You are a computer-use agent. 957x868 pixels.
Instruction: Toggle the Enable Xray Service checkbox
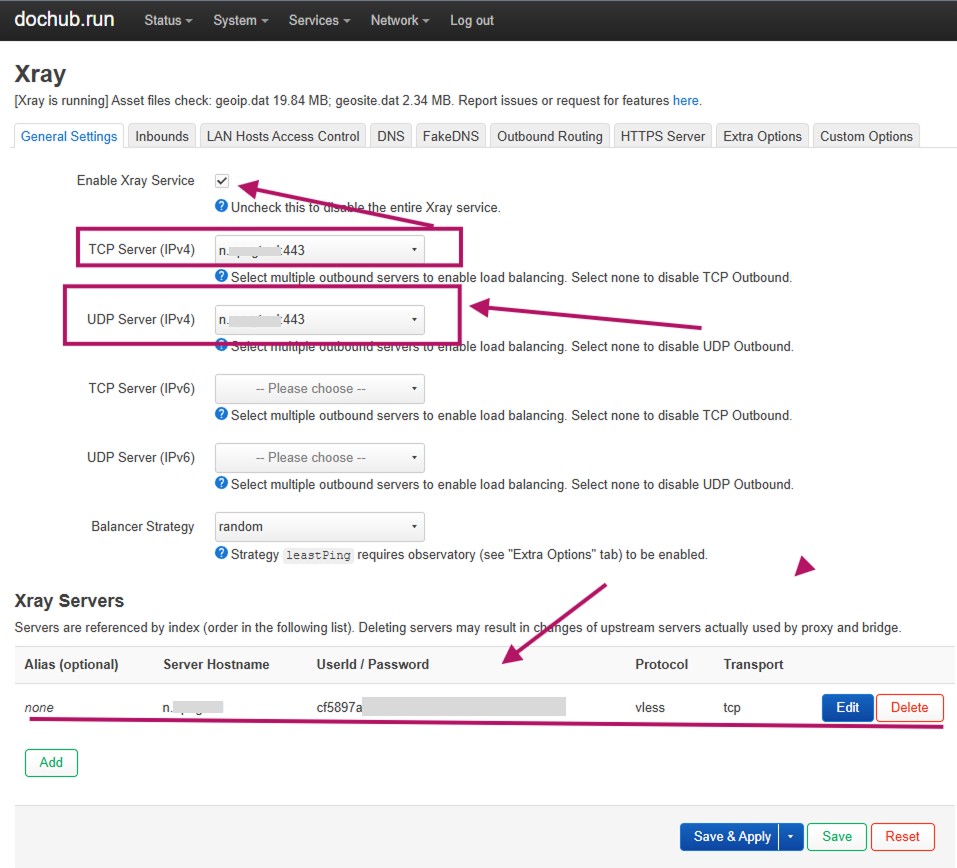222,181
